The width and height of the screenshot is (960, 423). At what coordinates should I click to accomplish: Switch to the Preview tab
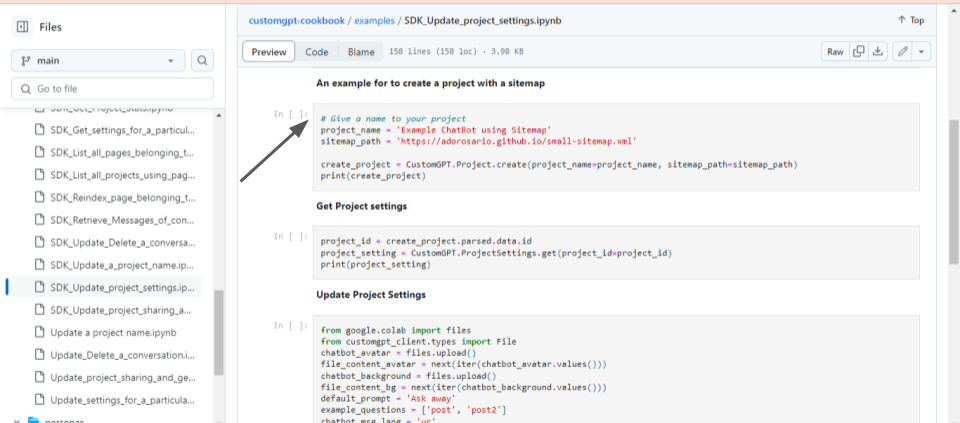[x=269, y=52]
